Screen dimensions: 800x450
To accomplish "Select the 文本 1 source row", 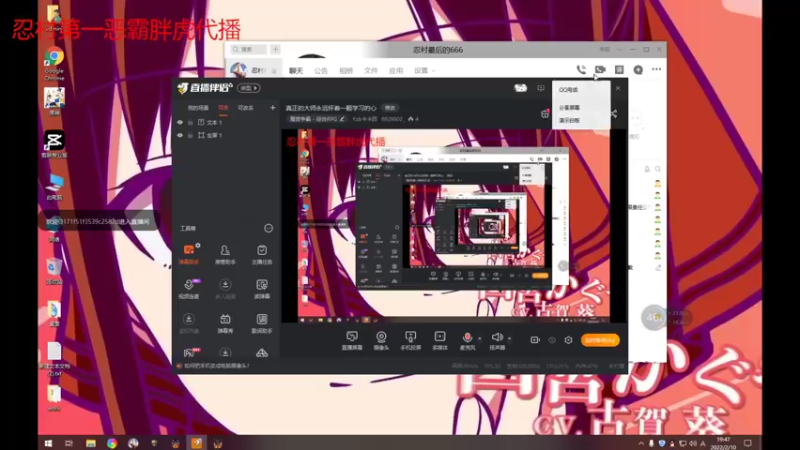I will 224,122.
